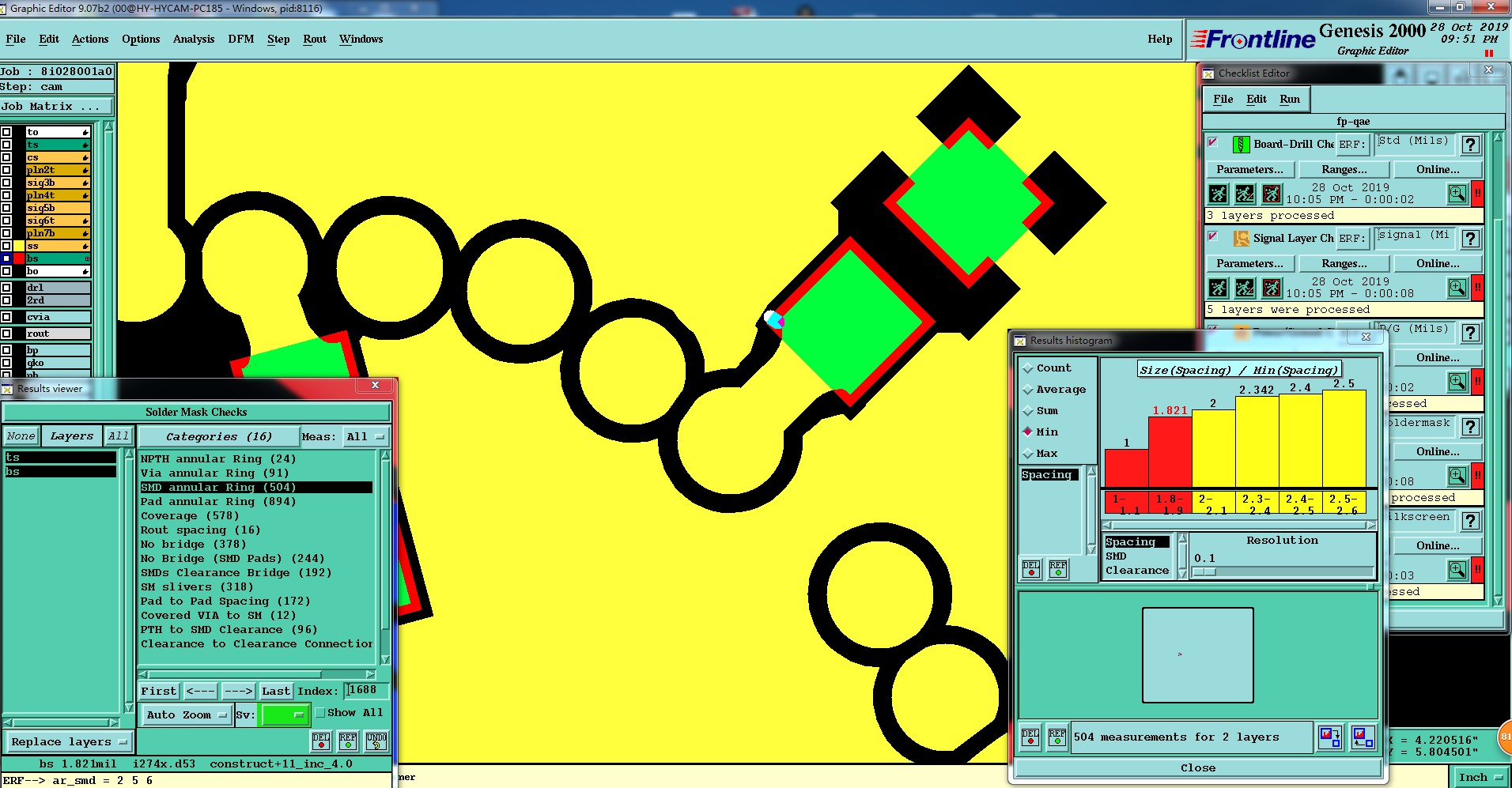This screenshot has height=788, width=1512.
Task: Open Inch units dropdown
Action: tap(1480, 777)
